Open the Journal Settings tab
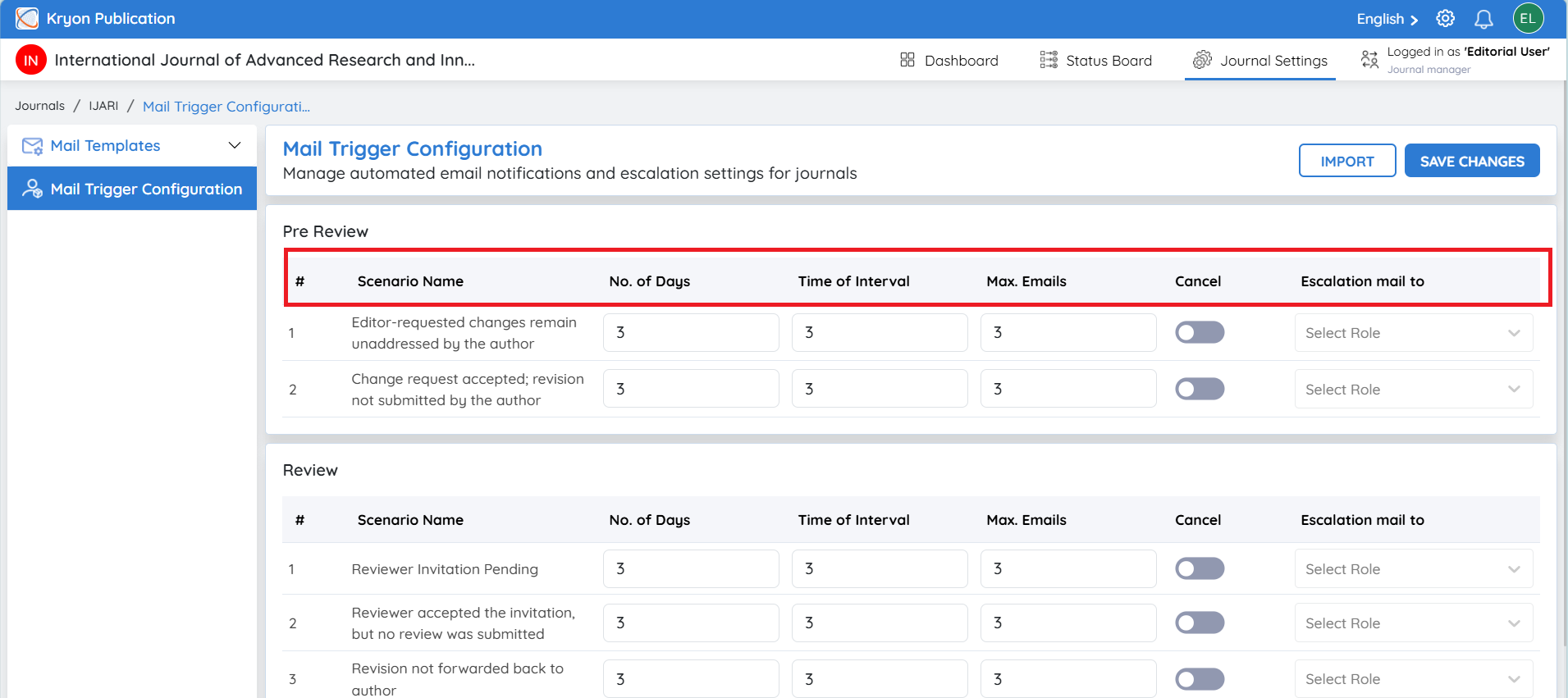1568x698 pixels. 1259,60
